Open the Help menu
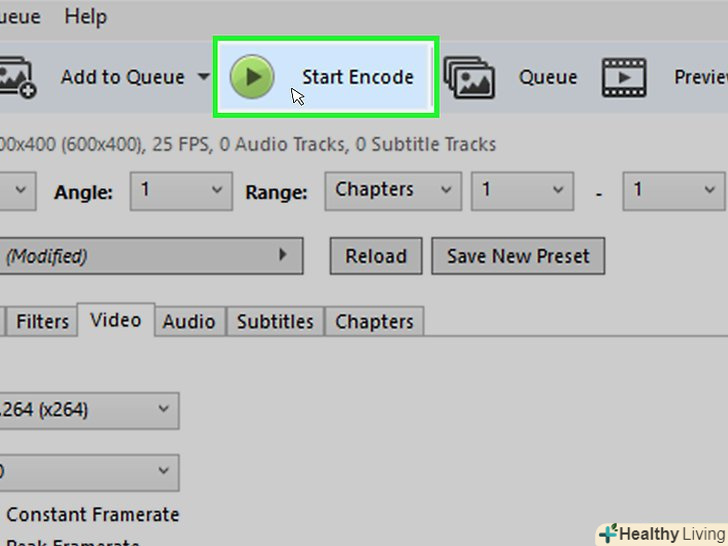Screen dimensions: 728x546 (x=85, y=17)
